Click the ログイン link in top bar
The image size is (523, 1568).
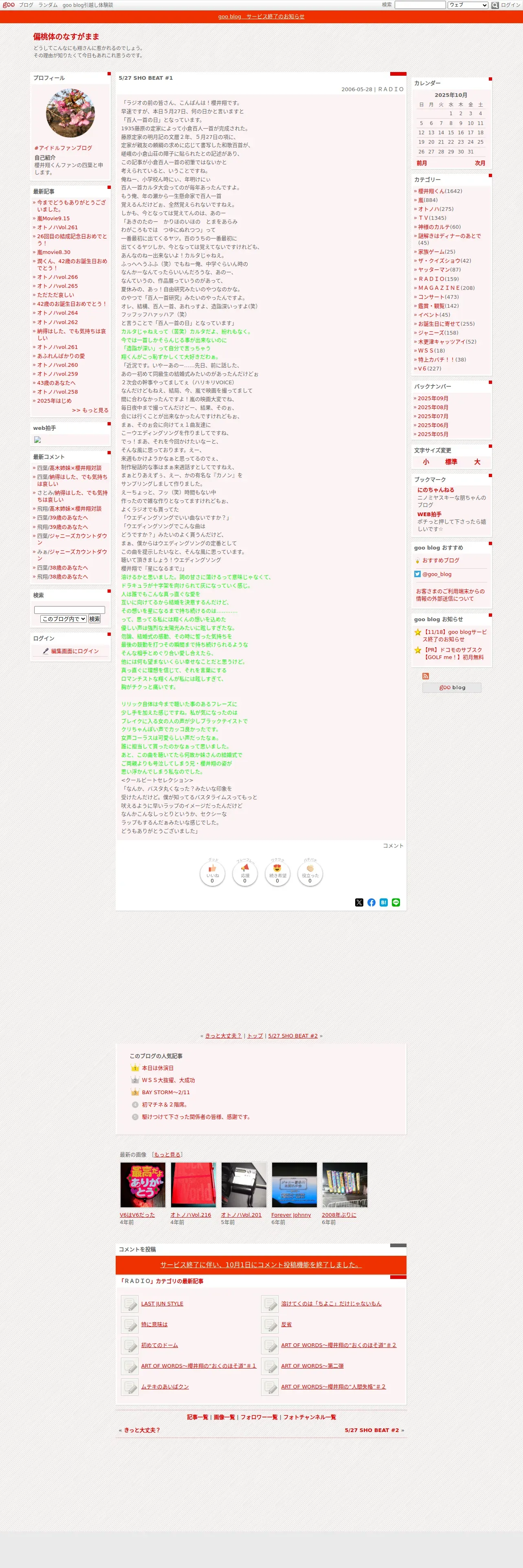(511, 5)
